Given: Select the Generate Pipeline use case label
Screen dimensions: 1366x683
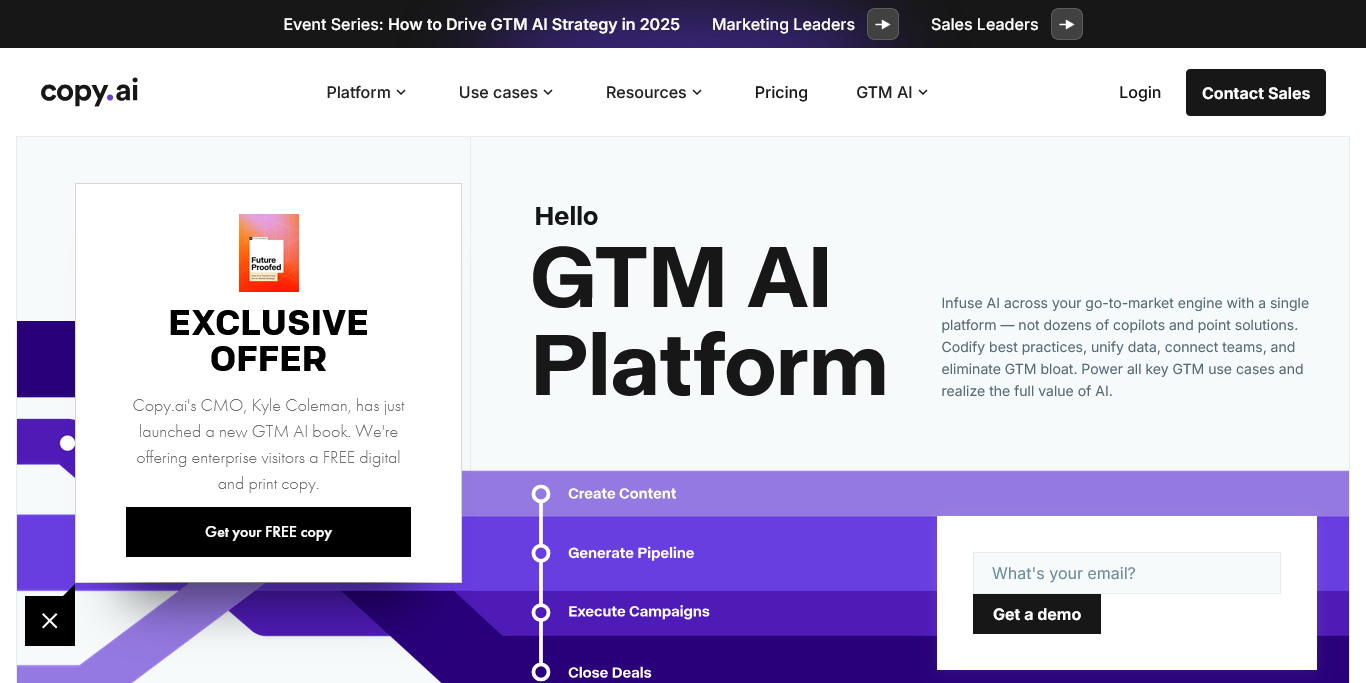Looking at the screenshot, I should (x=631, y=553).
